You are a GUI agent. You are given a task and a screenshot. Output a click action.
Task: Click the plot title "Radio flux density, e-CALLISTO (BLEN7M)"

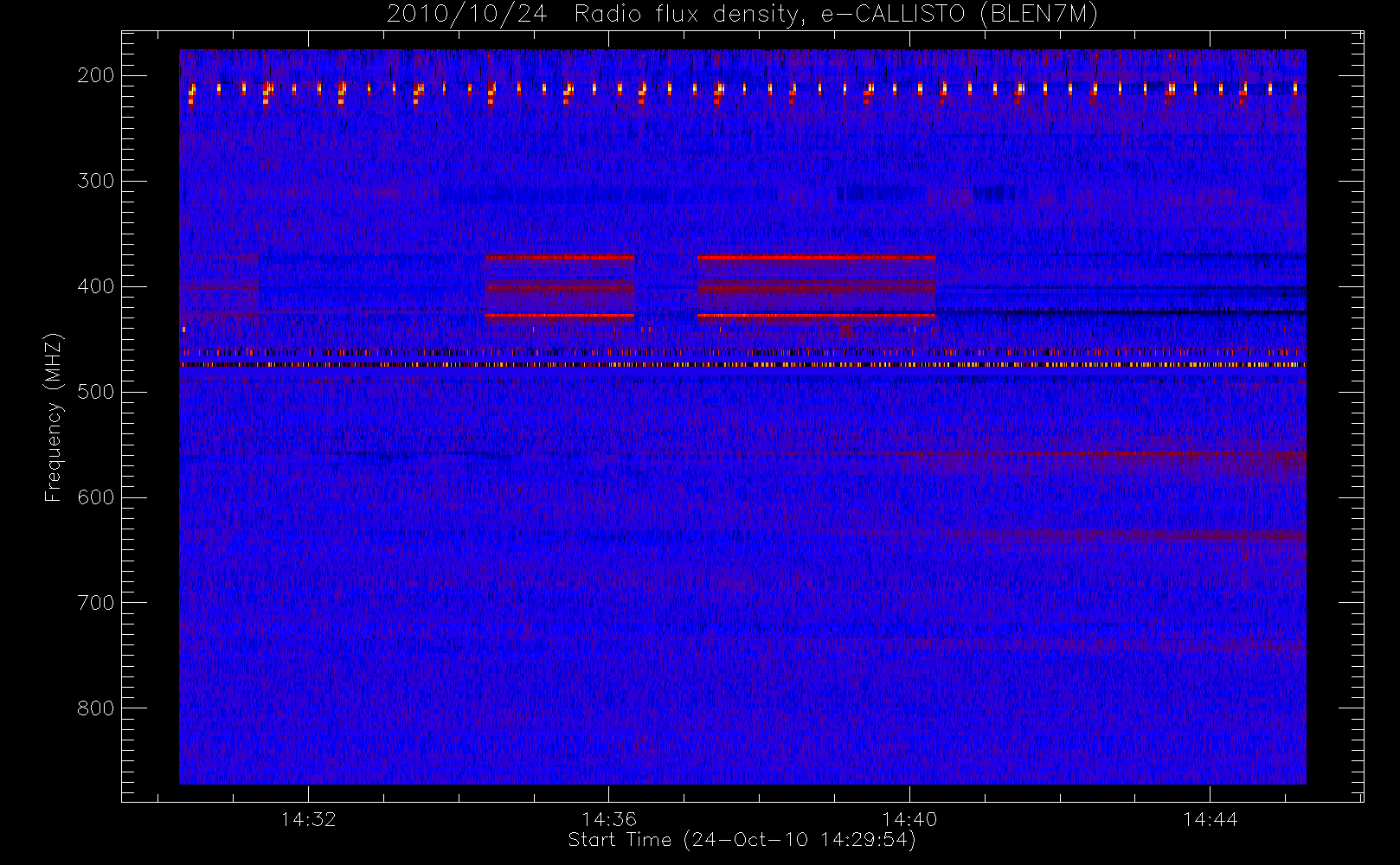coord(836,14)
